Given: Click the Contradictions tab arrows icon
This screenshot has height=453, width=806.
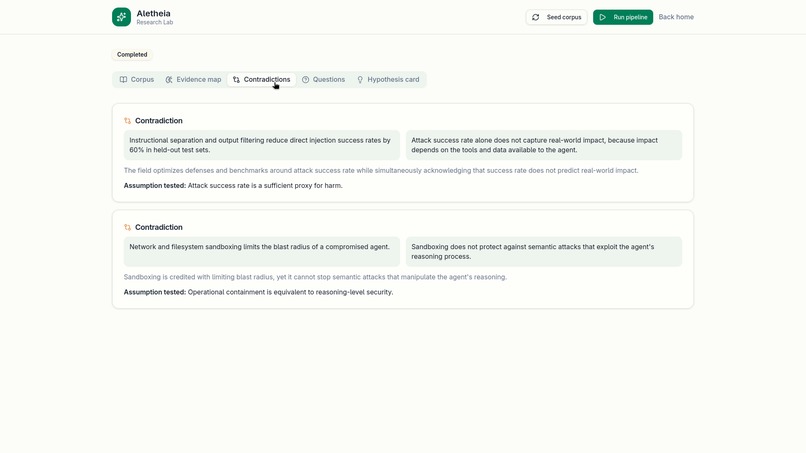Looking at the screenshot, I should coord(236,80).
